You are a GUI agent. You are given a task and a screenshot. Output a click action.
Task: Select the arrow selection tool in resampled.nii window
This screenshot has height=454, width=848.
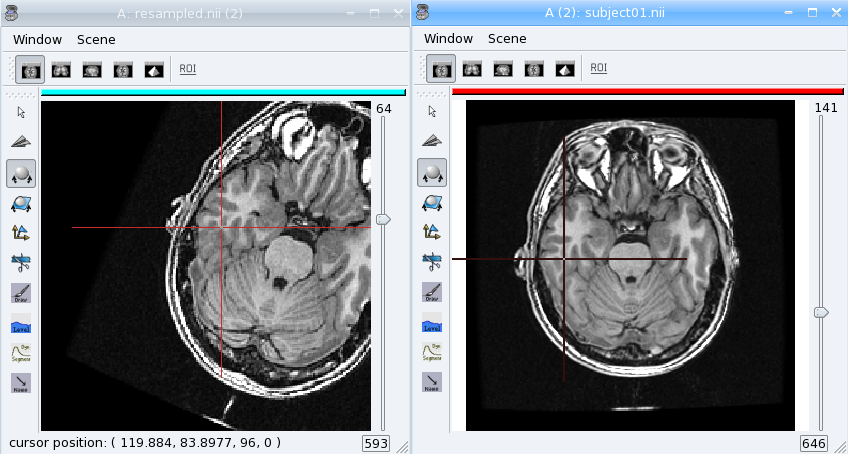pyautogui.click(x=21, y=112)
